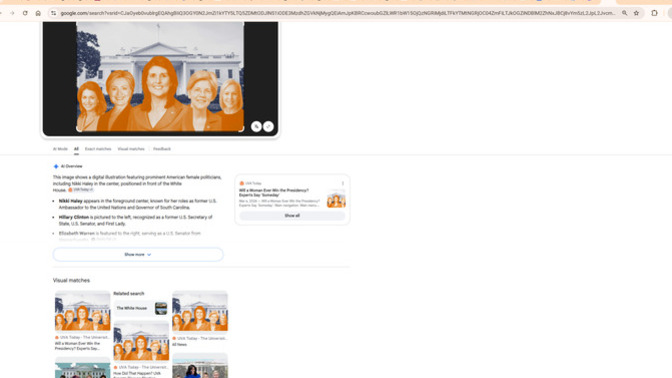
Task: Go to the browser home page
Action: coord(38,13)
